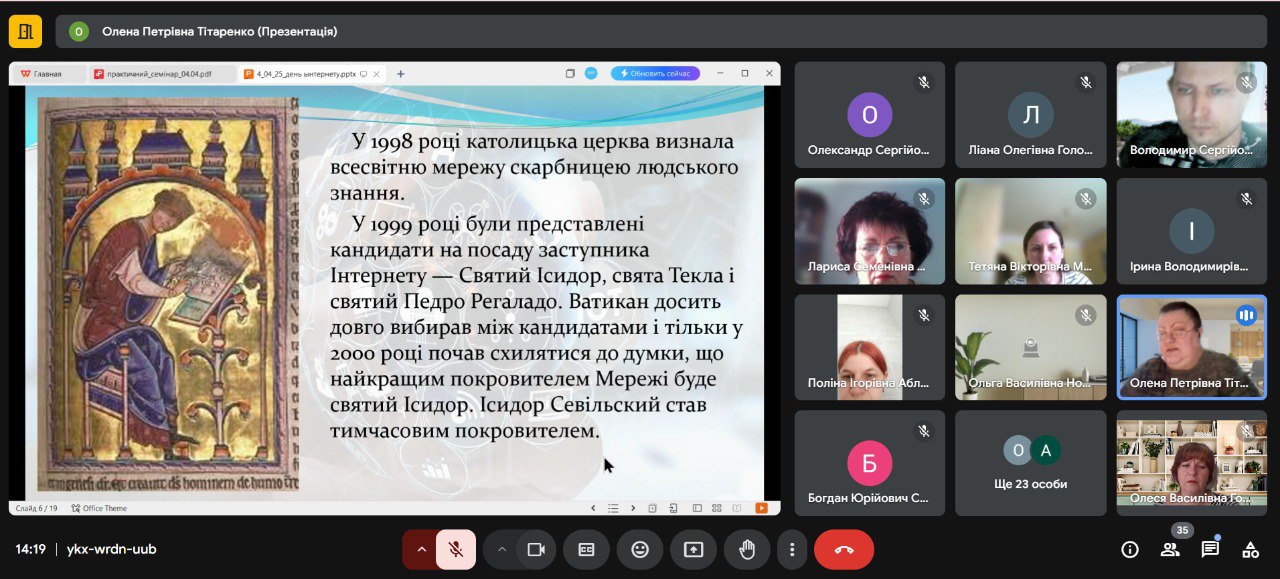Select Ольга Василівна video tile
This screenshot has height=579, width=1280.
tap(1031, 347)
